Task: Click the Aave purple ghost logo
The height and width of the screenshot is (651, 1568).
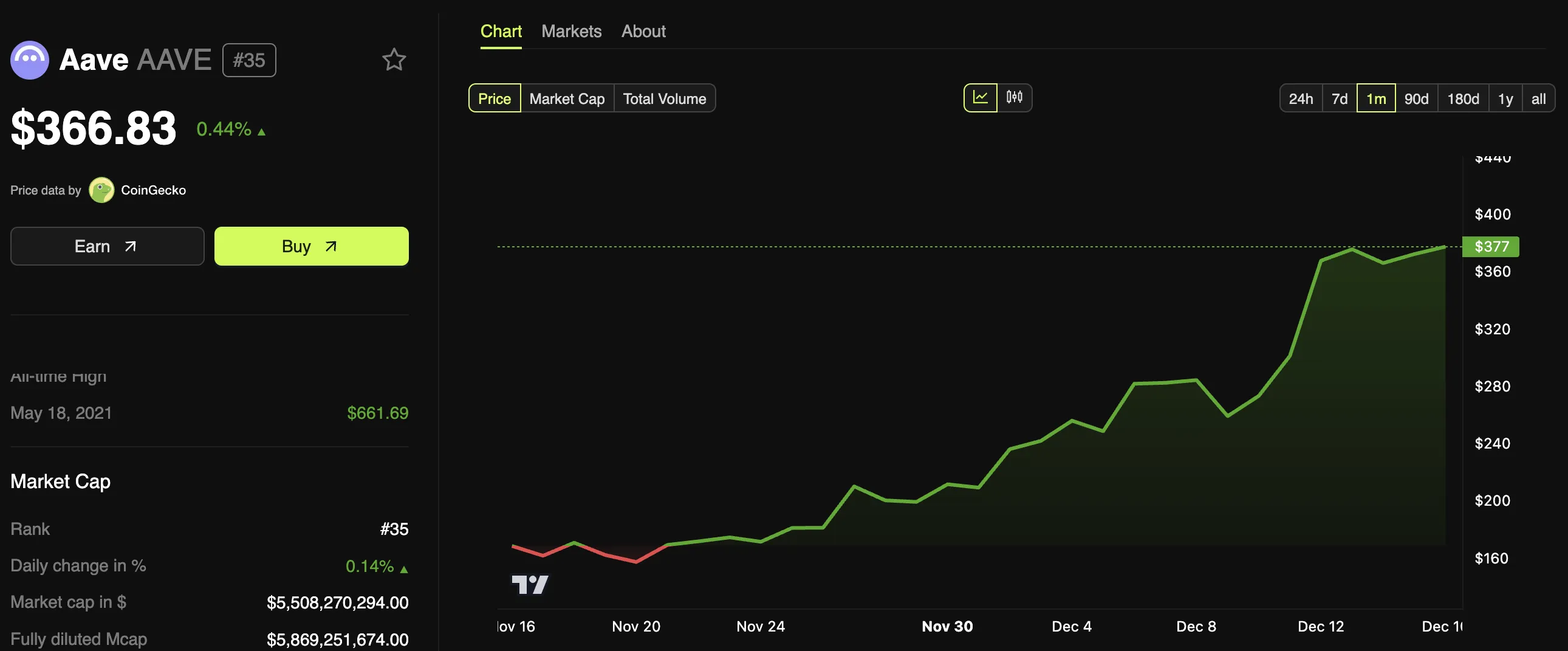Action: [x=29, y=60]
